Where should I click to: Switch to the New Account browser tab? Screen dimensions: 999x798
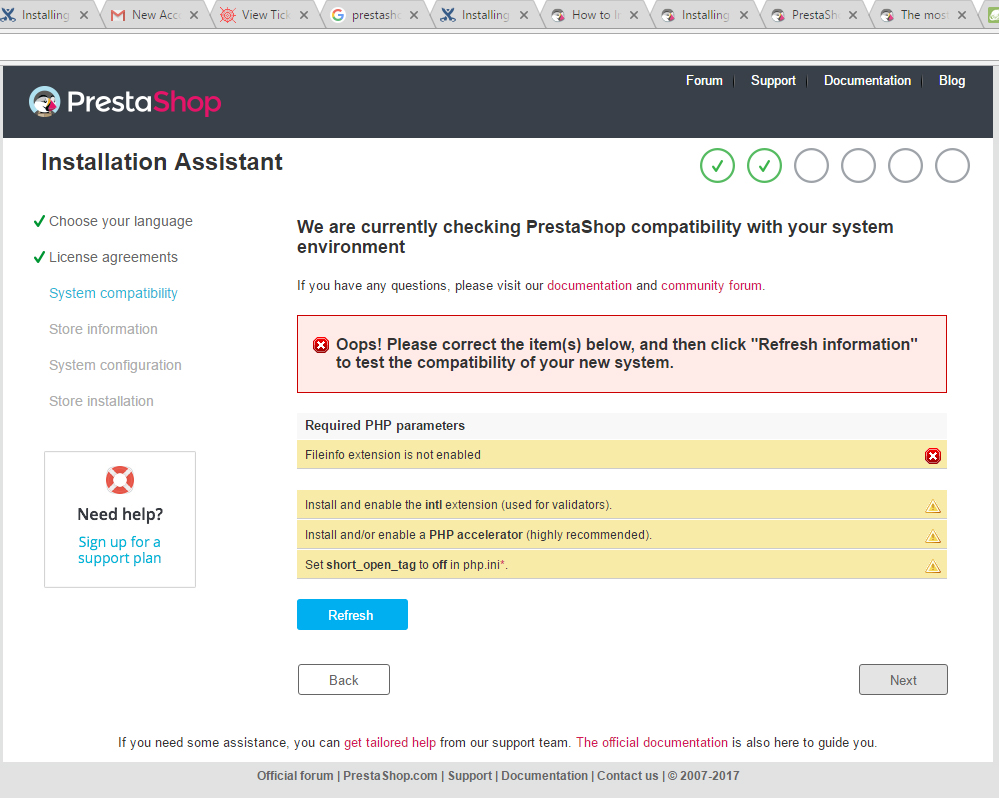click(x=157, y=15)
